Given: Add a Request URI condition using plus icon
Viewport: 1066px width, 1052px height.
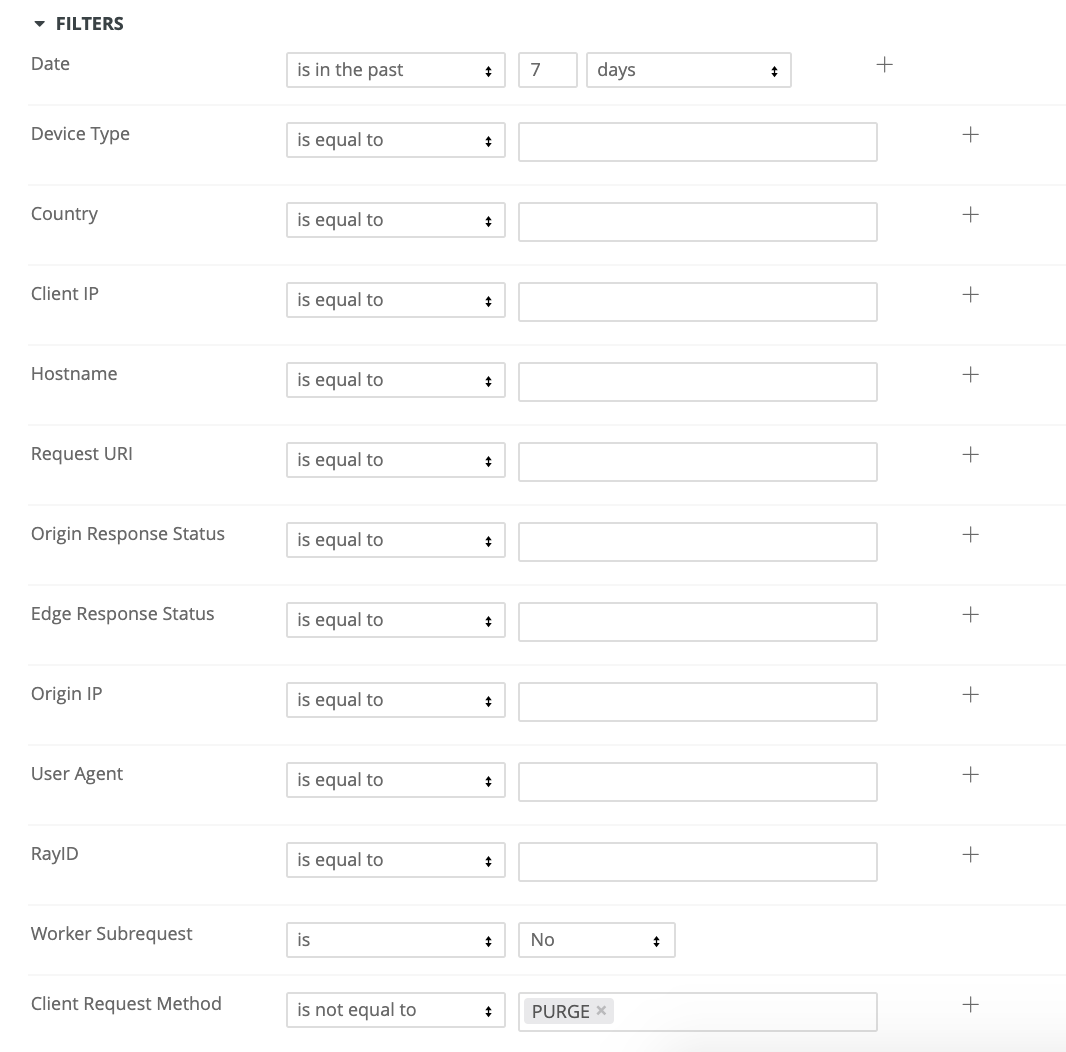Looking at the screenshot, I should (970, 453).
